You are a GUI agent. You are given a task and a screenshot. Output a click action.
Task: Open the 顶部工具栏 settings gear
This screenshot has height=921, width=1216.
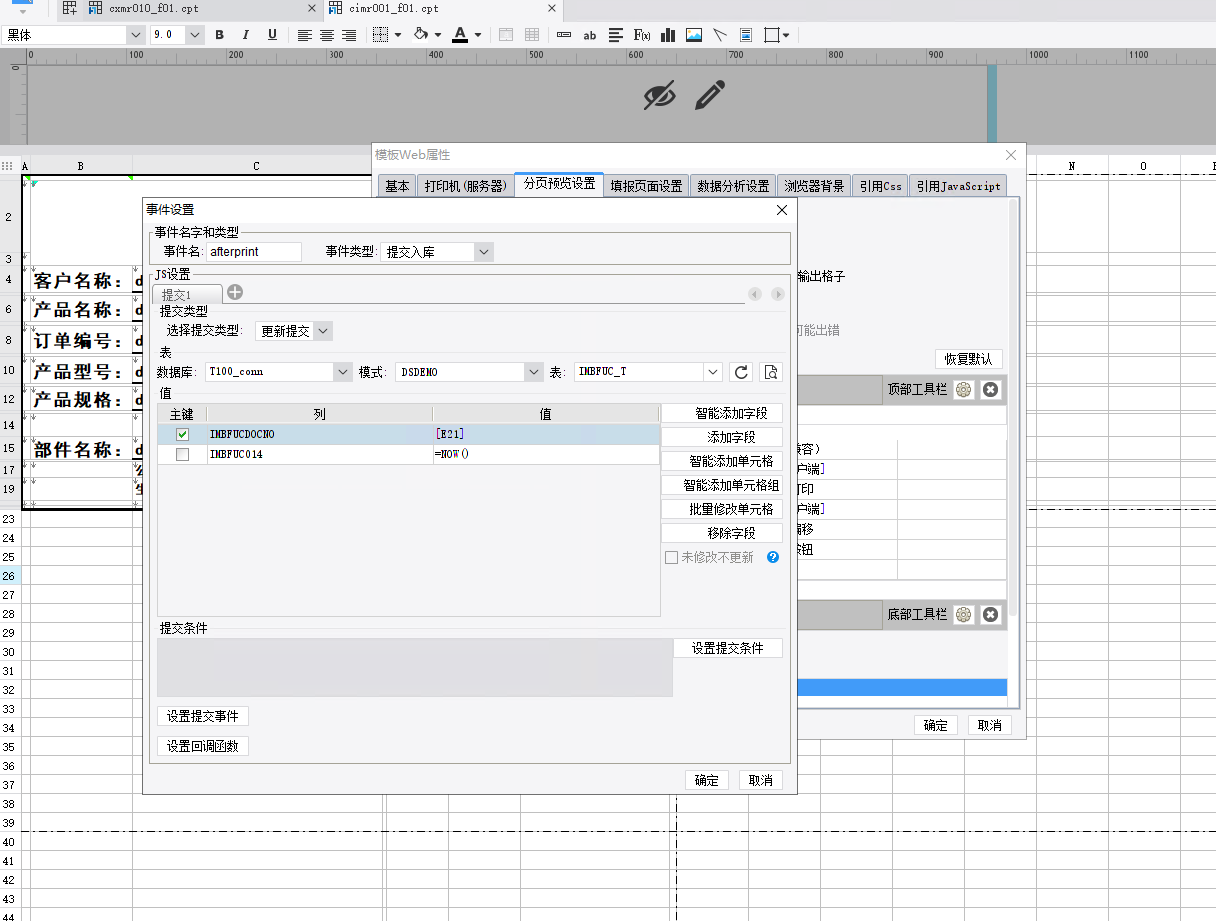coord(963,390)
